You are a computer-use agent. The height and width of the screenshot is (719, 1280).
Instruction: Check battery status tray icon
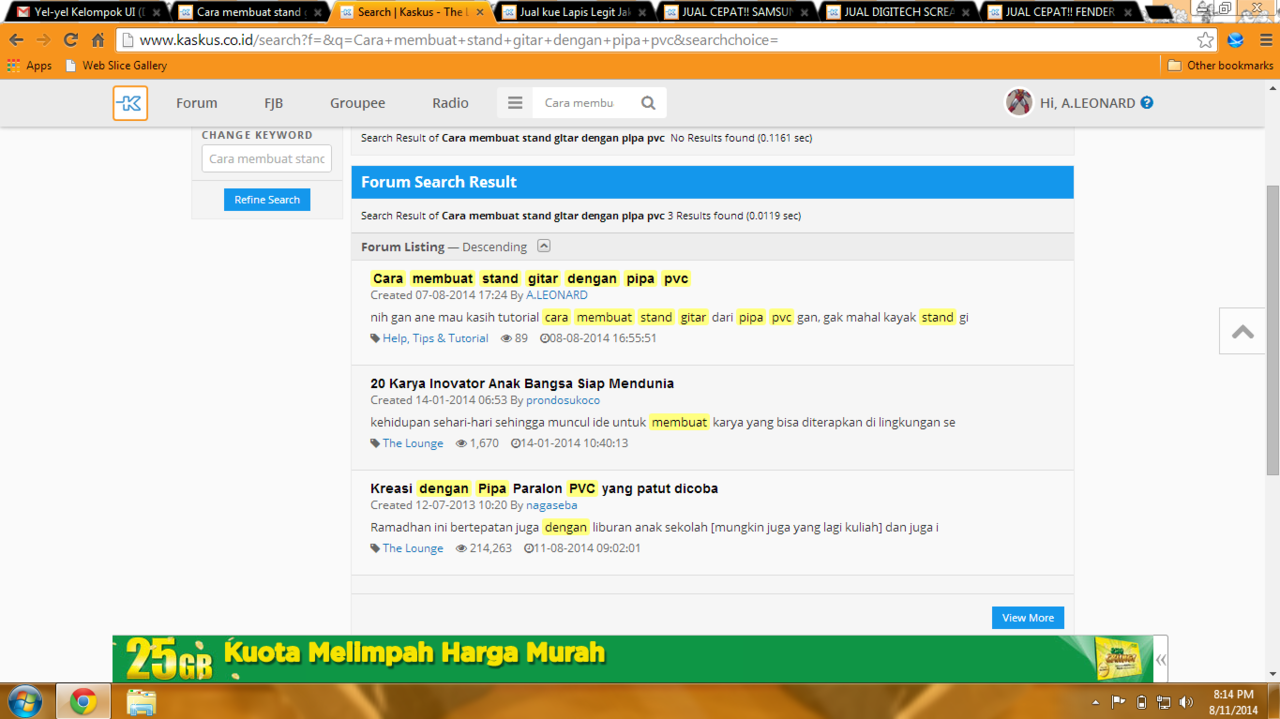pos(1141,702)
